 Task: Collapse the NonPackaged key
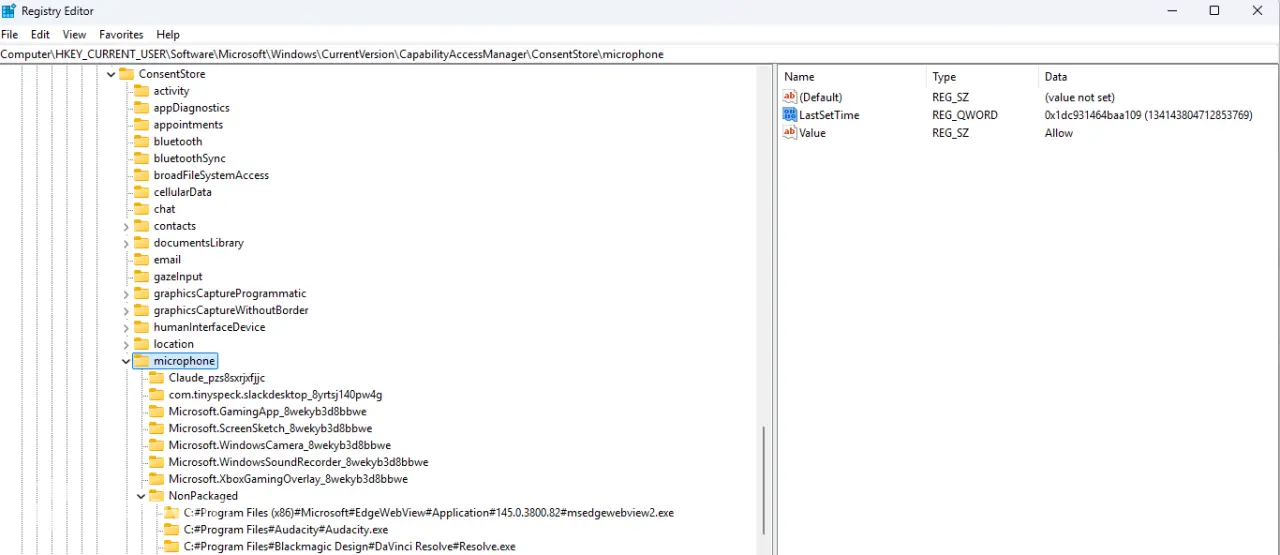(x=141, y=496)
